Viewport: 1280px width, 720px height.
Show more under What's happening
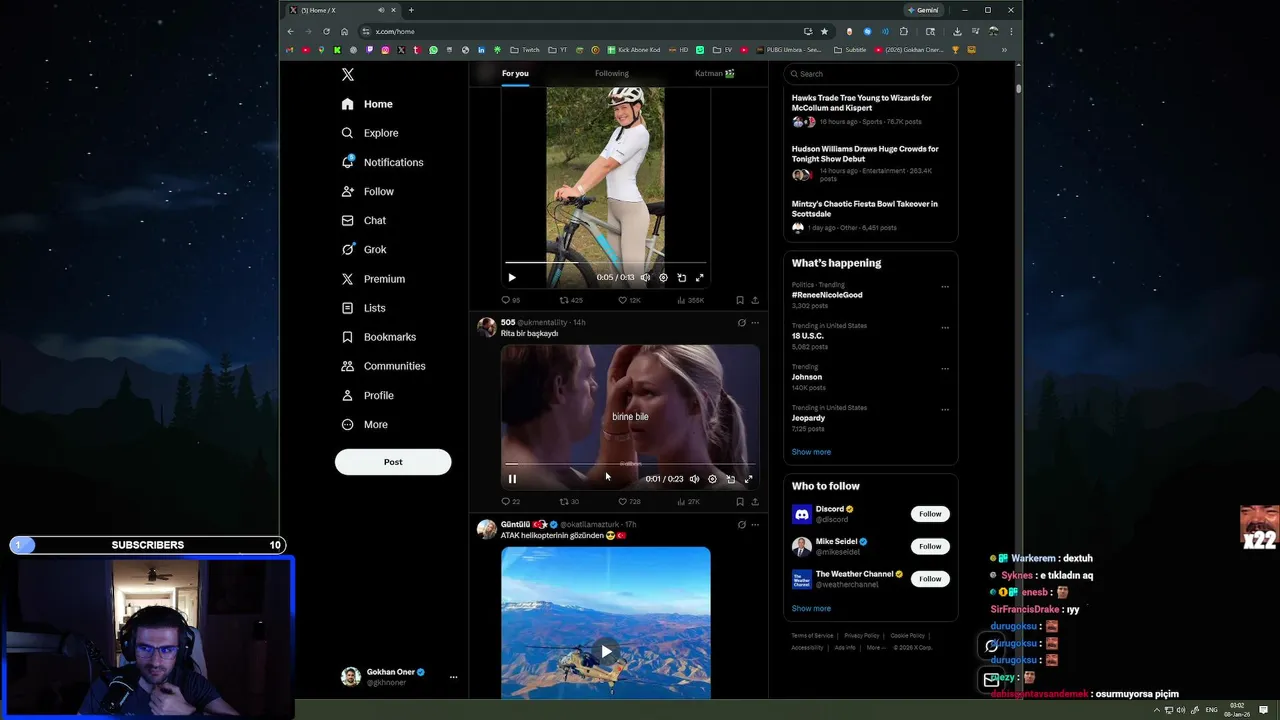(x=811, y=452)
